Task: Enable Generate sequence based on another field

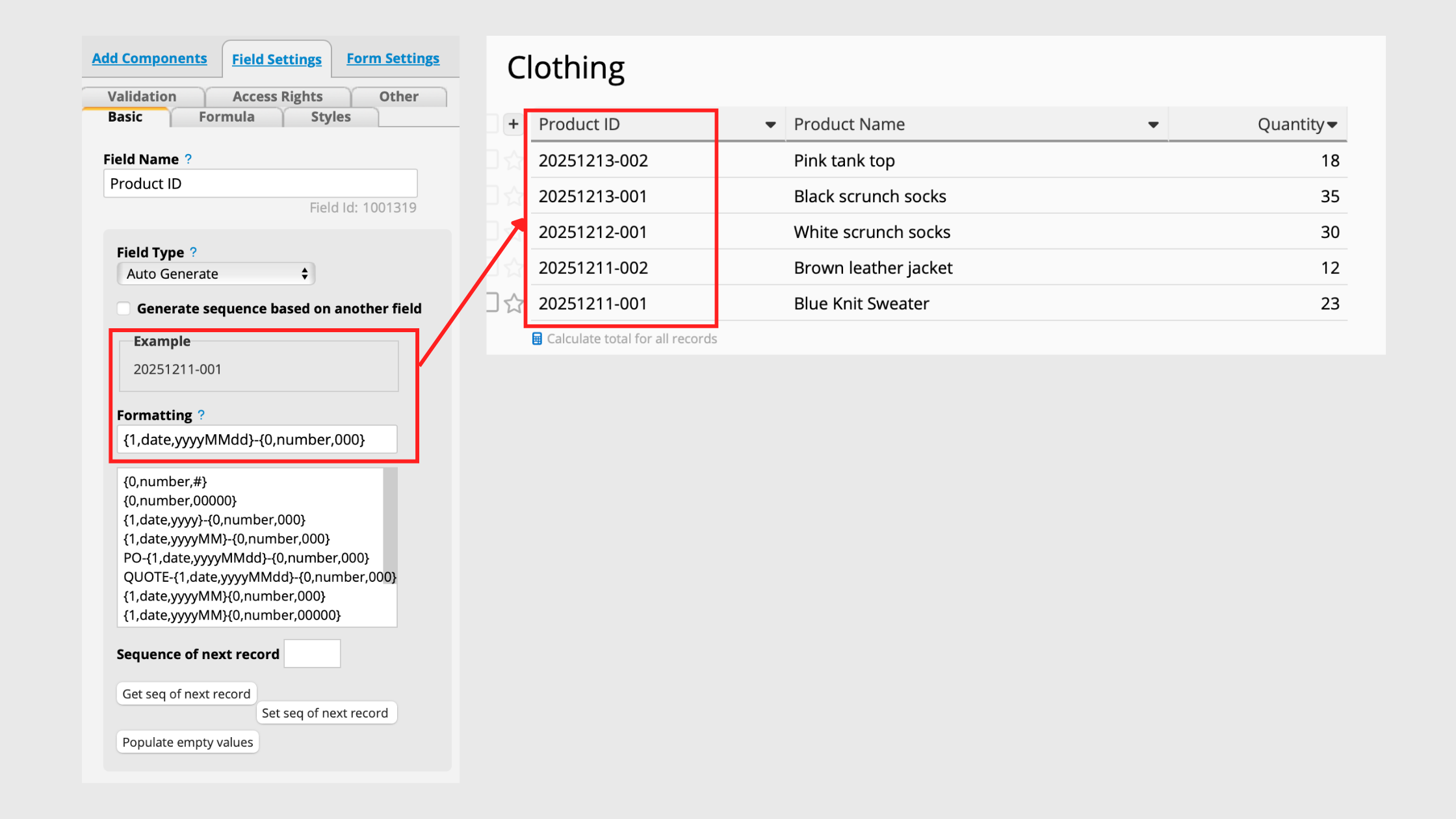Action: [x=123, y=308]
